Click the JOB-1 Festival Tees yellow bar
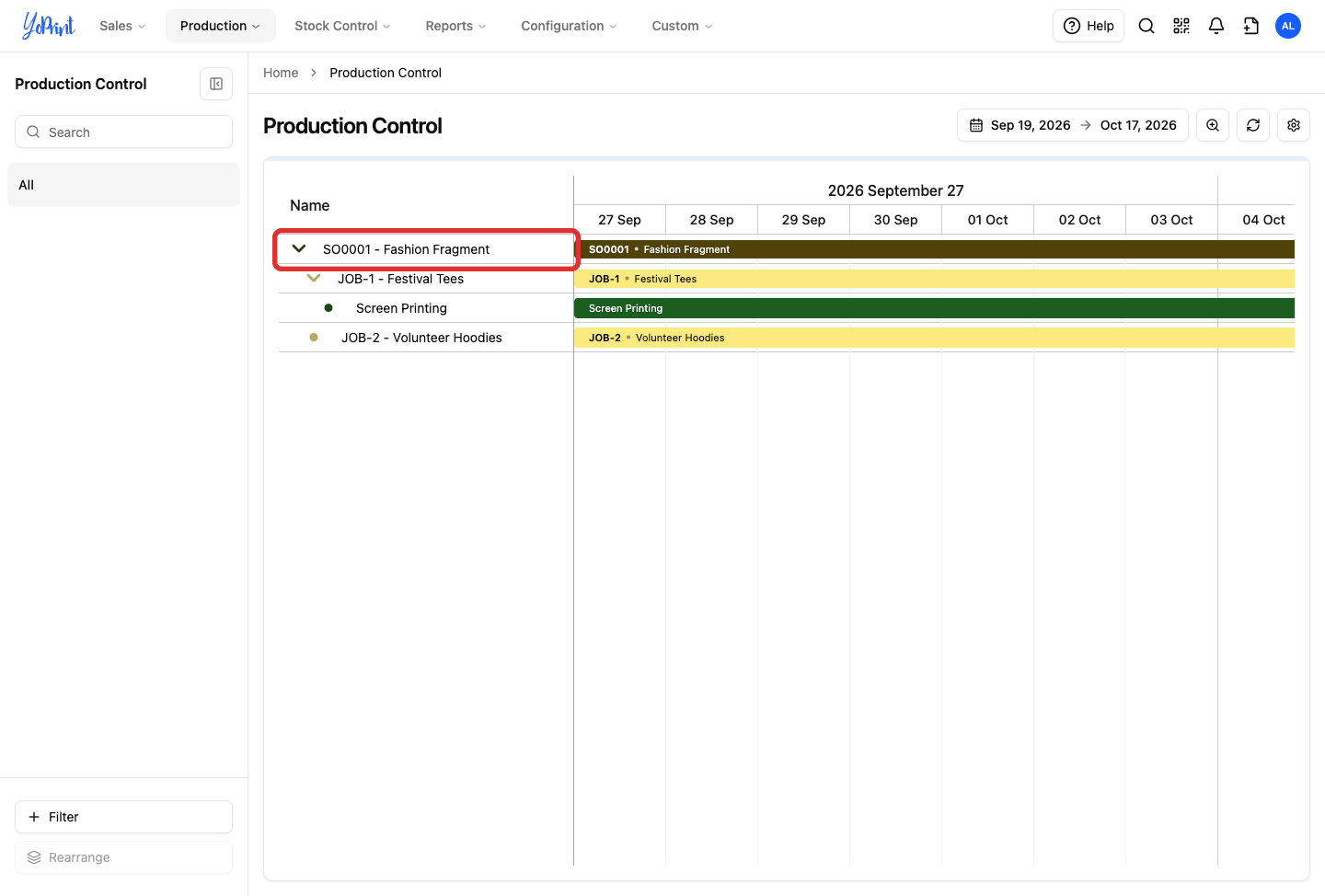Viewport: 1325px width, 896px height. coord(934,279)
